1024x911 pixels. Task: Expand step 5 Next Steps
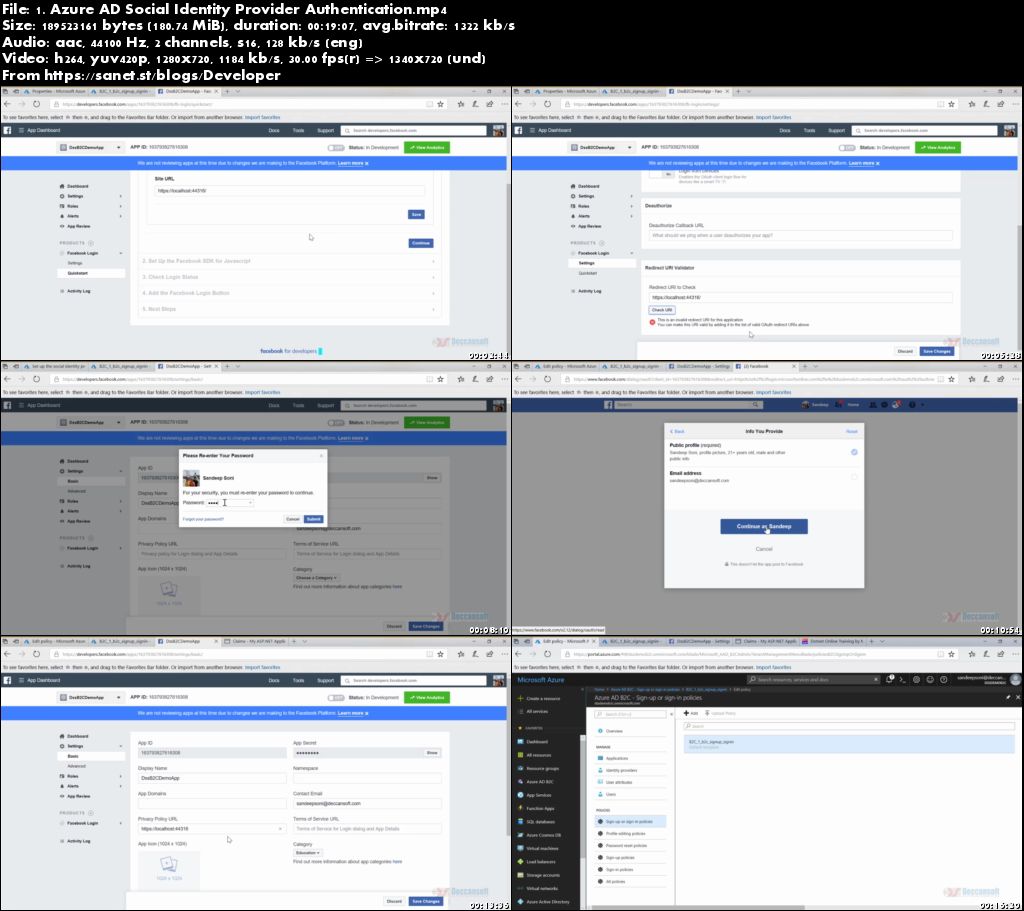pyautogui.click(x=289, y=309)
